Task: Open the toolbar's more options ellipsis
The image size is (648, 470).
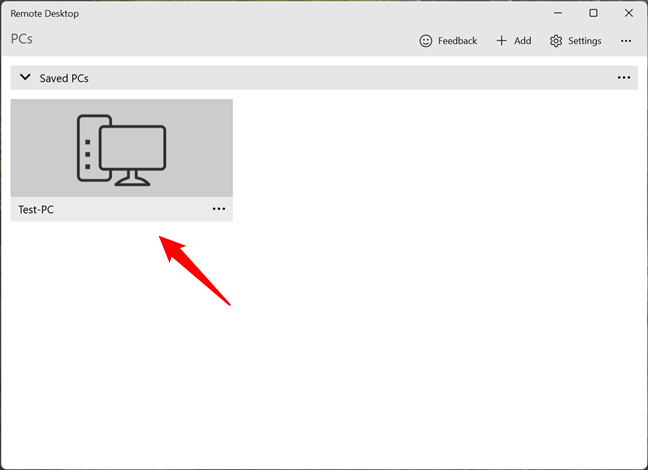Action: click(x=626, y=41)
